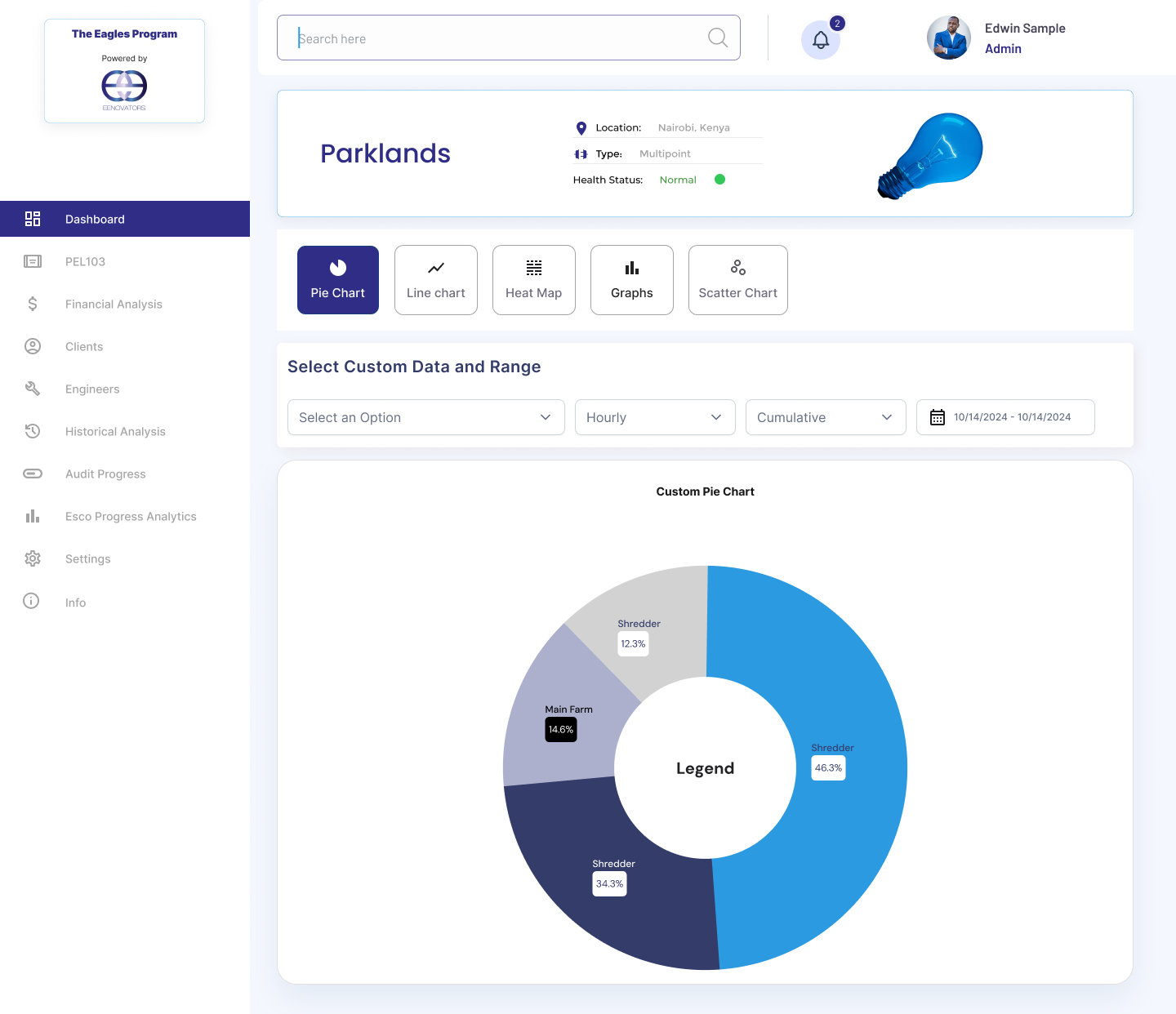Click the Settings gear icon in the sidebar

pyautogui.click(x=33, y=558)
